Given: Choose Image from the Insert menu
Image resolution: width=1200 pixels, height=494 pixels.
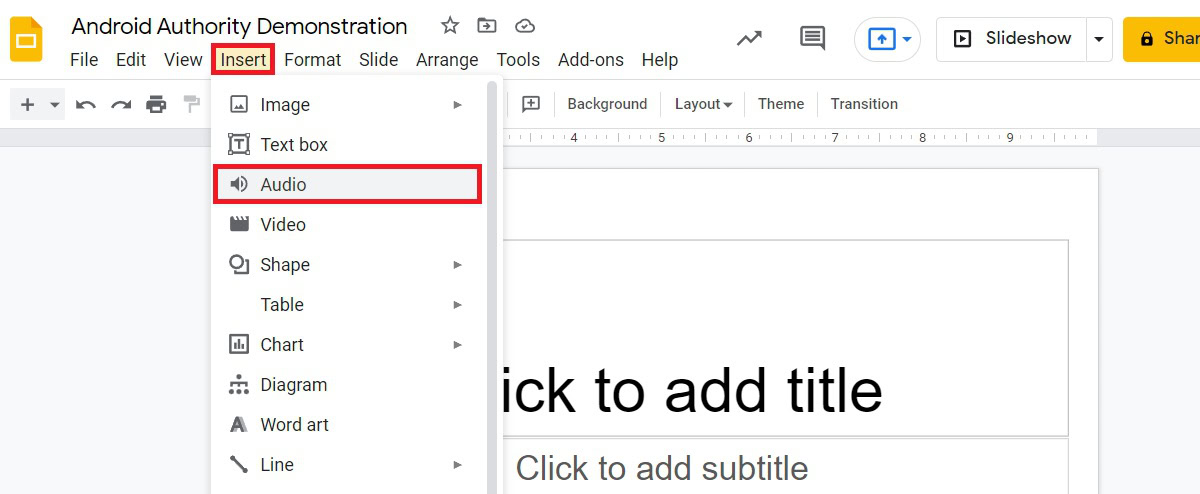Looking at the screenshot, I should [348, 104].
